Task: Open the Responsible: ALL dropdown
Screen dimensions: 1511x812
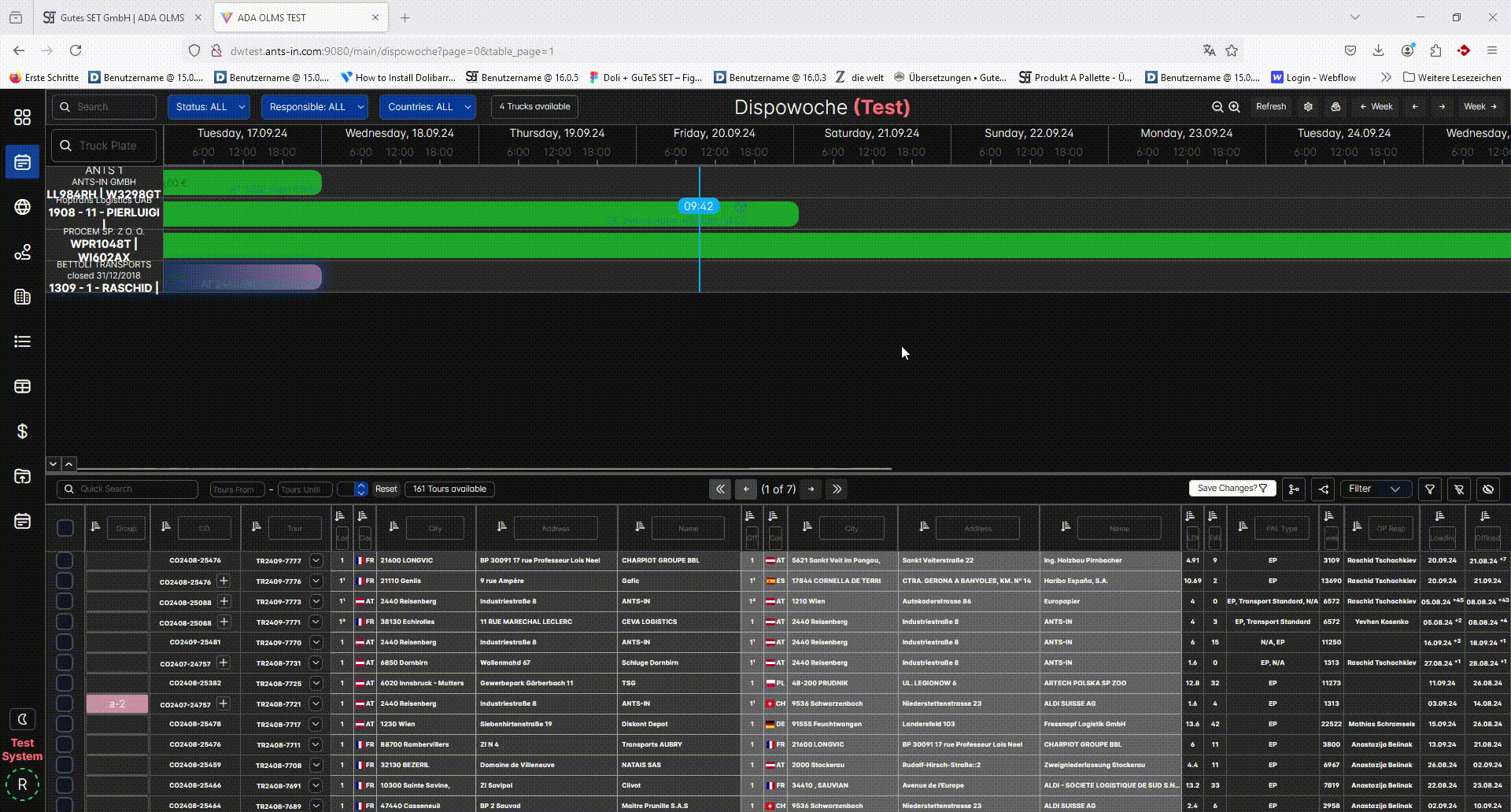Action: [x=314, y=107]
